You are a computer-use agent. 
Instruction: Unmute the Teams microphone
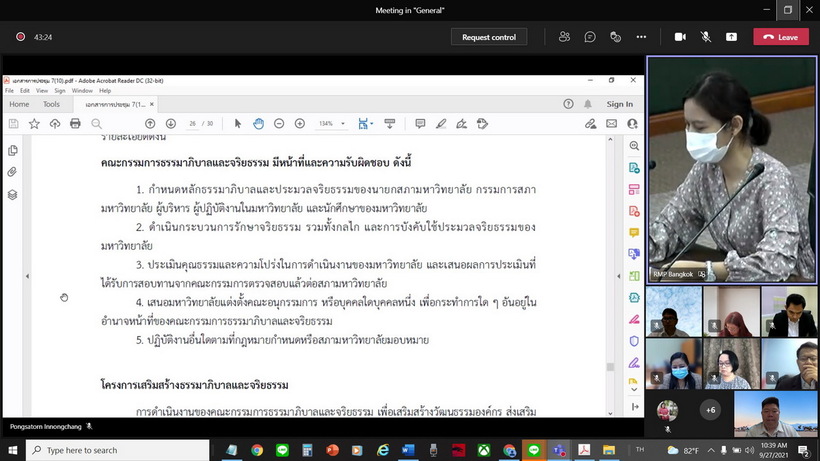coord(705,37)
